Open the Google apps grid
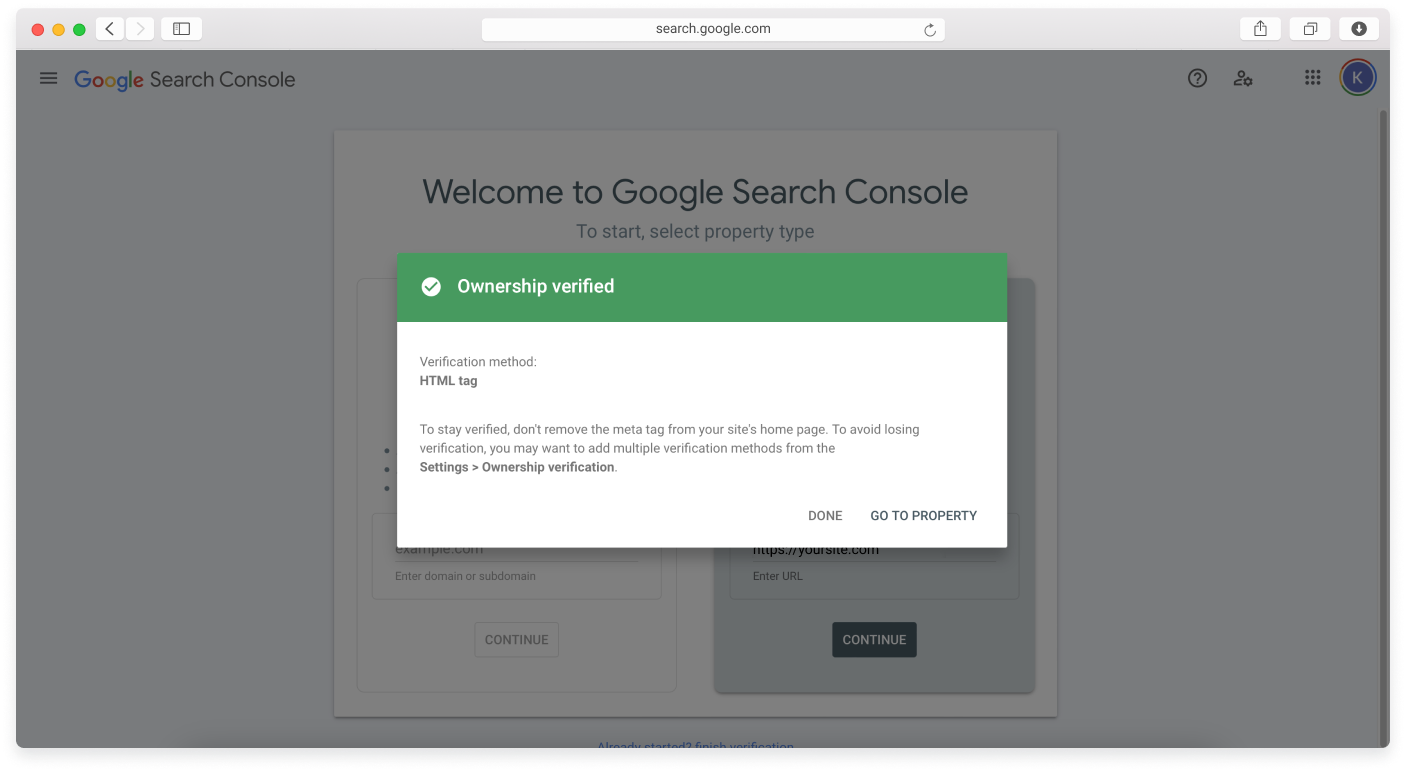Viewport: 1406px width, 772px height. pyautogui.click(x=1313, y=77)
